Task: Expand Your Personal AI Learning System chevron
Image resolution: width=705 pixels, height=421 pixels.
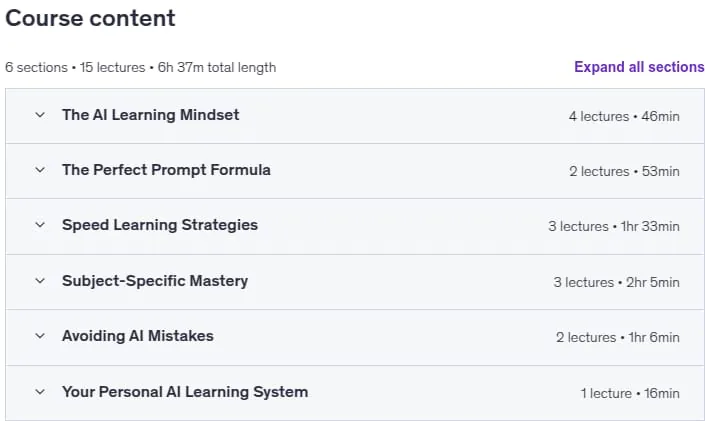Action: coord(40,392)
